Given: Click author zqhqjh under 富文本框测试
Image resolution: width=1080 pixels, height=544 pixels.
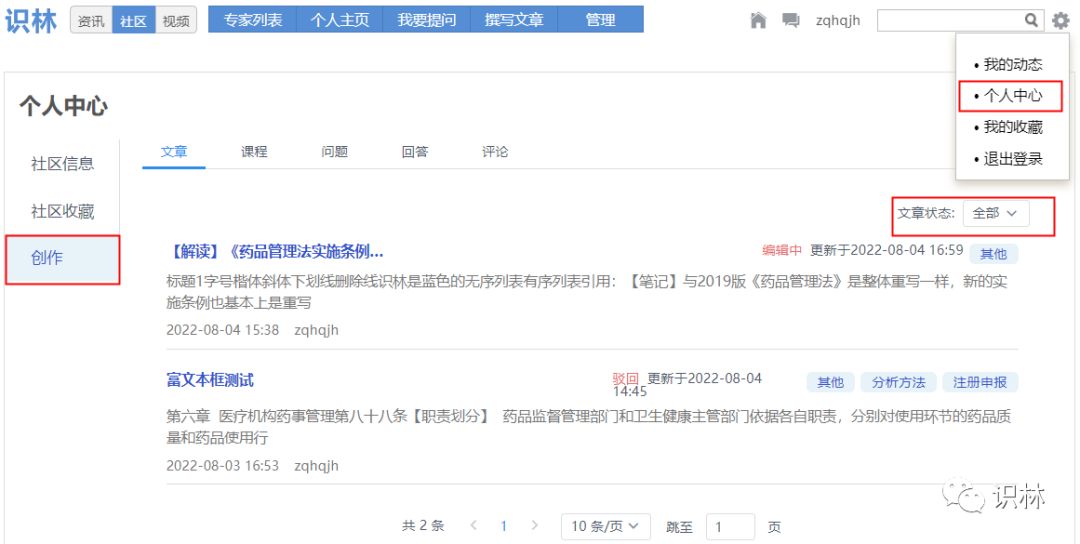Looking at the screenshot, I should (317, 466).
